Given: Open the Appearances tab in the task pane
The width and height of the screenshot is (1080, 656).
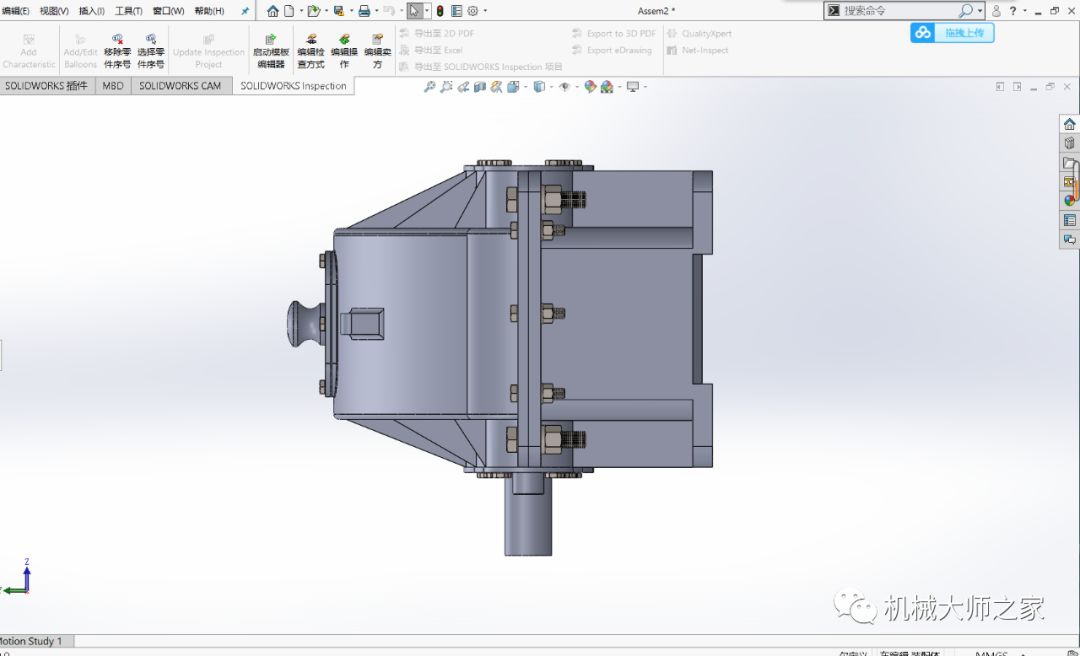Looking at the screenshot, I should click(1069, 201).
